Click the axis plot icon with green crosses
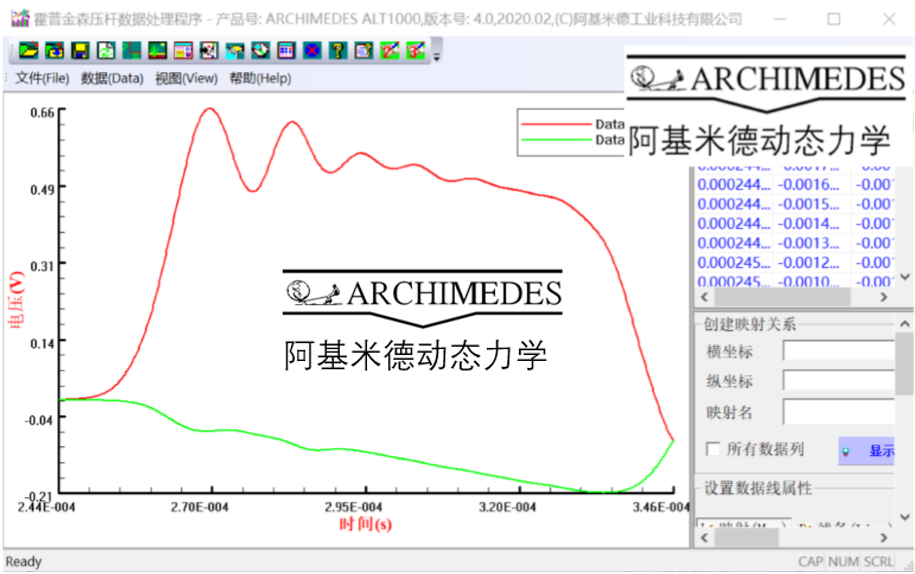 pyautogui.click(x=131, y=51)
